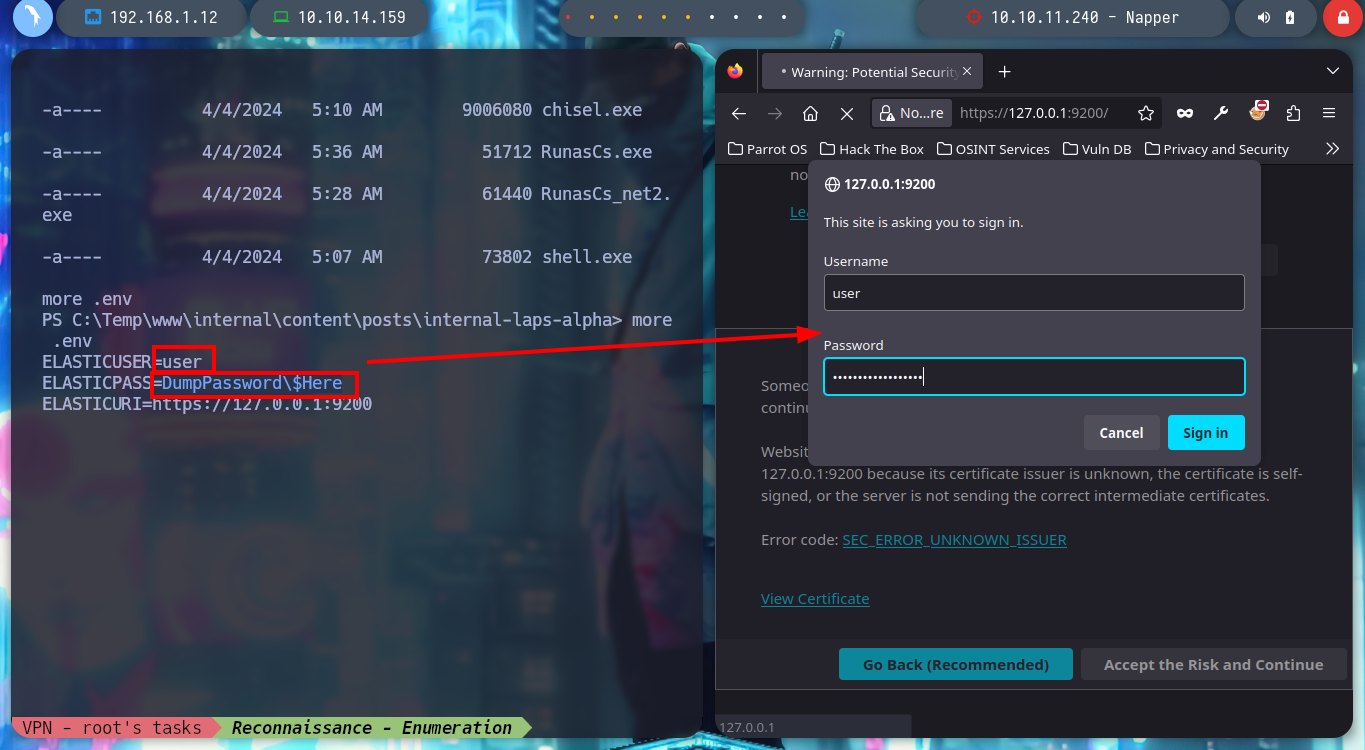The height and width of the screenshot is (750, 1365).
Task: Cancel the sign-in dialog
Action: 1121,432
